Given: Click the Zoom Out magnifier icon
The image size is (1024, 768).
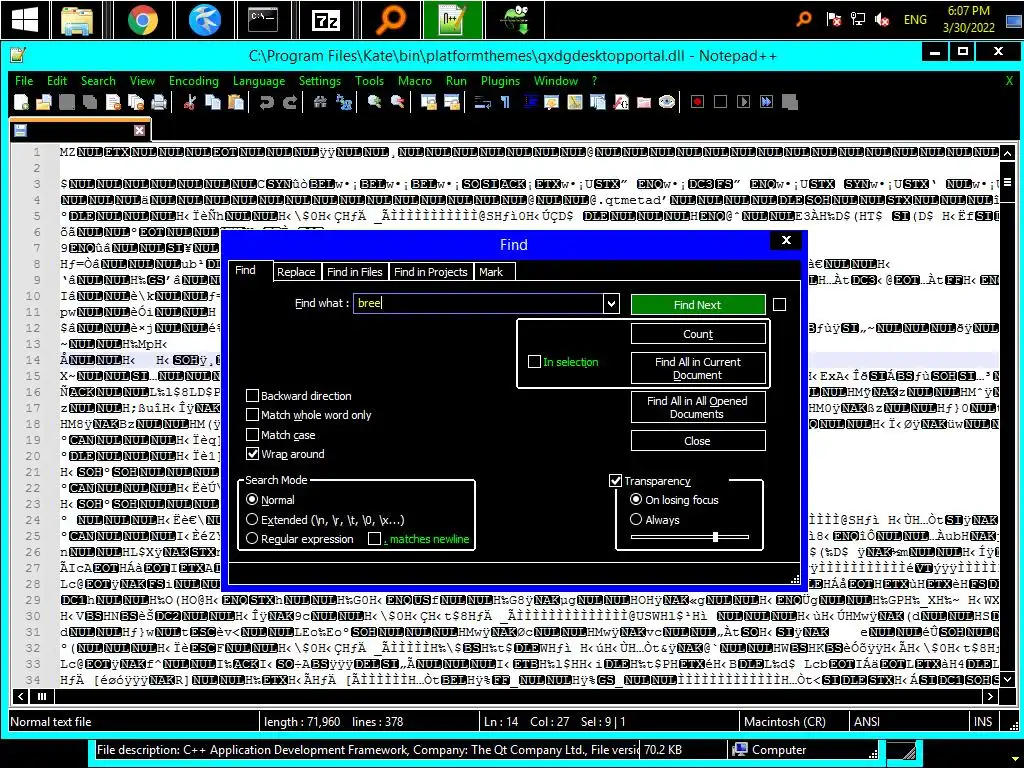Looking at the screenshot, I should (397, 102).
